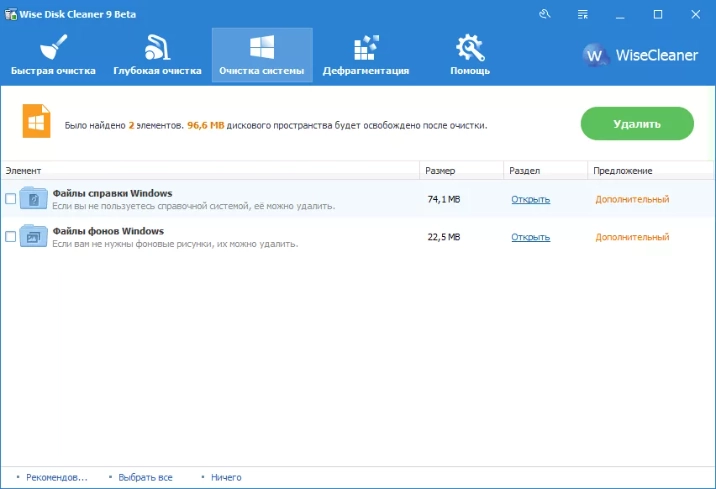Click Выбрать все at the bottom
The width and height of the screenshot is (716, 489).
click(145, 478)
